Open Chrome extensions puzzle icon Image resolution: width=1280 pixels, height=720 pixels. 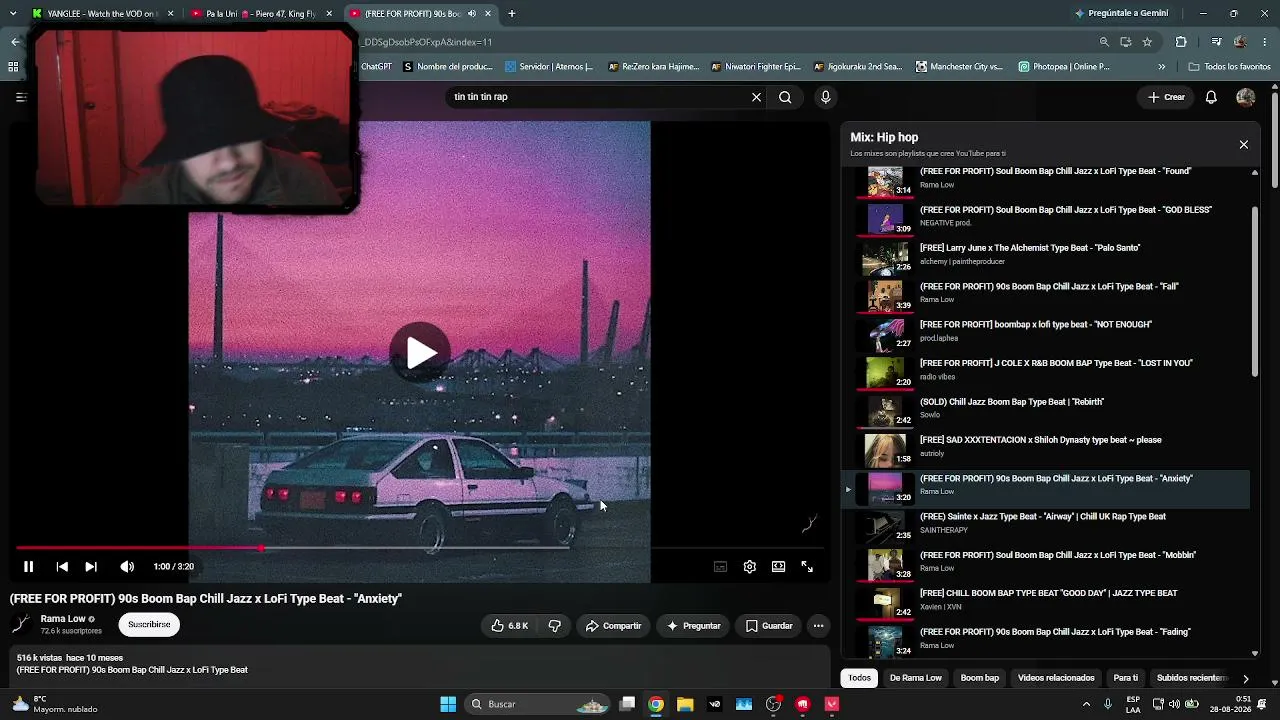[x=1181, y=42]
